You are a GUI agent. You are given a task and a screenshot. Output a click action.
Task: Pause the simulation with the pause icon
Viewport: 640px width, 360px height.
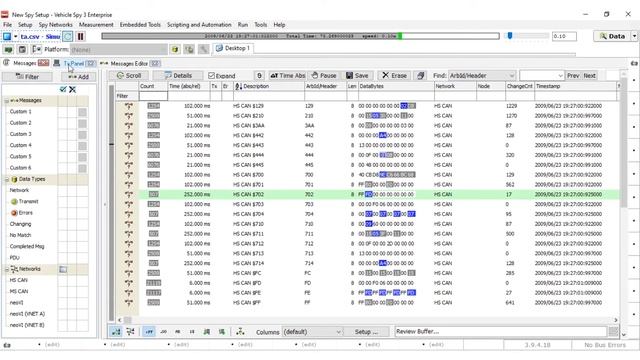pyautogui.click(x=80, y=36)
